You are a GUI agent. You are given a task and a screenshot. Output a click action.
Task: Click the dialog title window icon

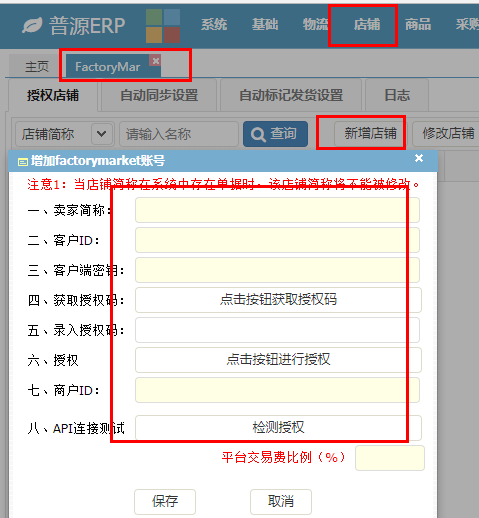pyautogui.click(x=22, y=162)
